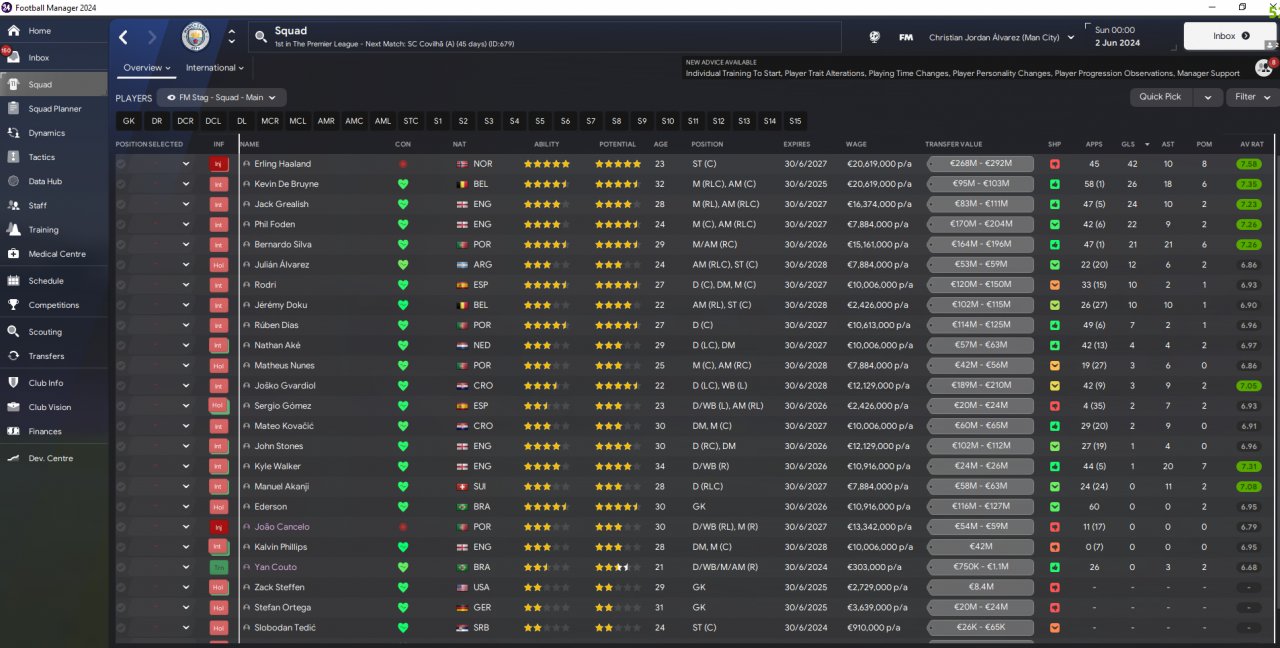Sort by the TRANSFER VALUE column header
Image resolution: width=1280 pixels, height=648 pixels.
[953, 144]
